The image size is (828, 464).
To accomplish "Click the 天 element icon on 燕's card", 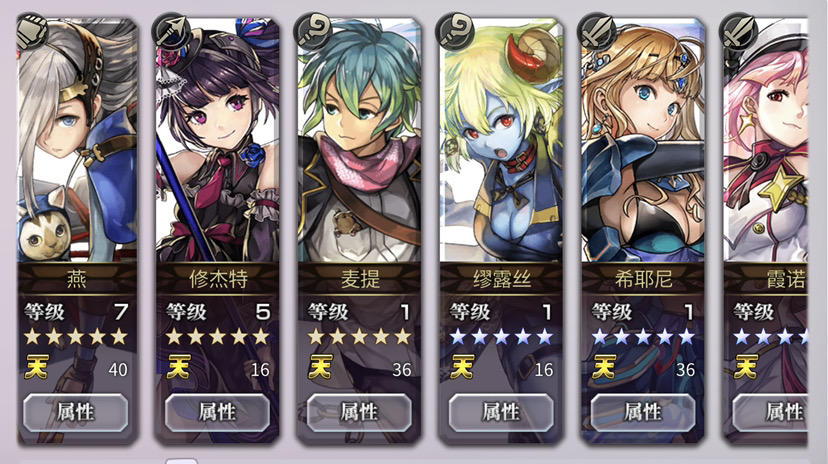I will point(36,366).
